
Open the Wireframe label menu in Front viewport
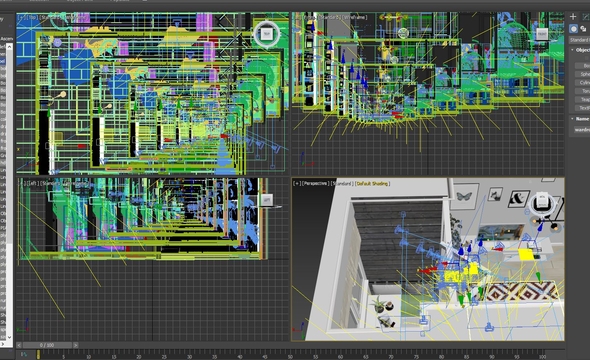coord(354,17)
